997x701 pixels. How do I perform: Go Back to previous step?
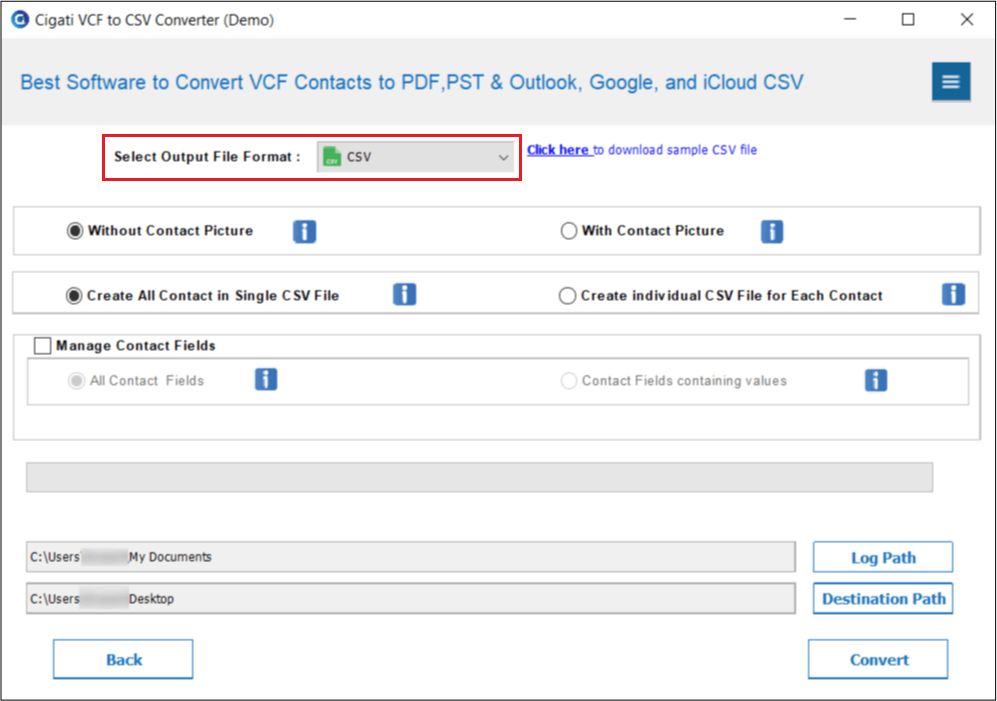(x=123, y=659)
